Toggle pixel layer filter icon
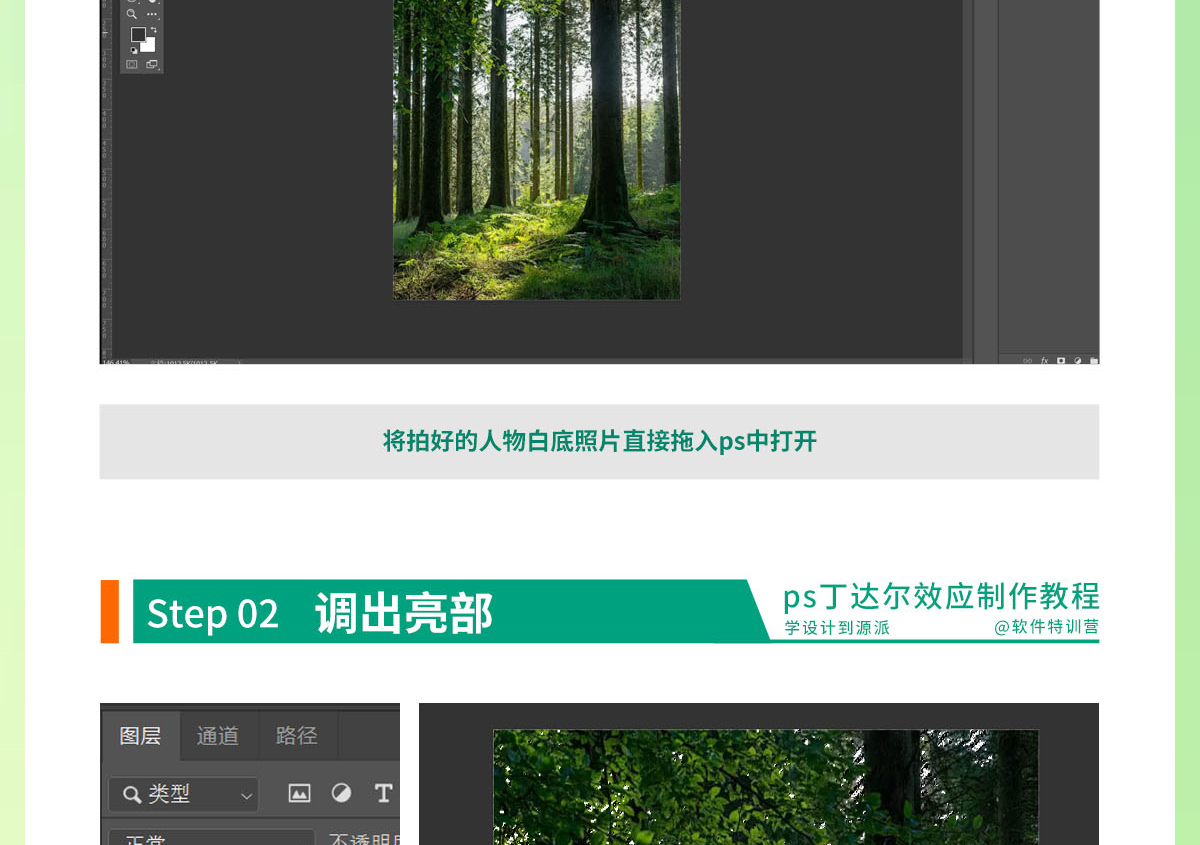Viewport: 1200px width, 845px height. click(299, 793)
